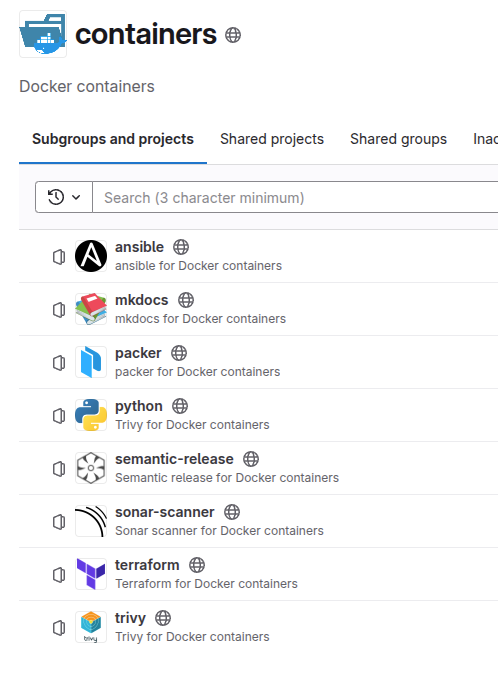Click 'mkdocs for Docker containers' description
This screenshot has width=498, height=689.
(200, 319)
